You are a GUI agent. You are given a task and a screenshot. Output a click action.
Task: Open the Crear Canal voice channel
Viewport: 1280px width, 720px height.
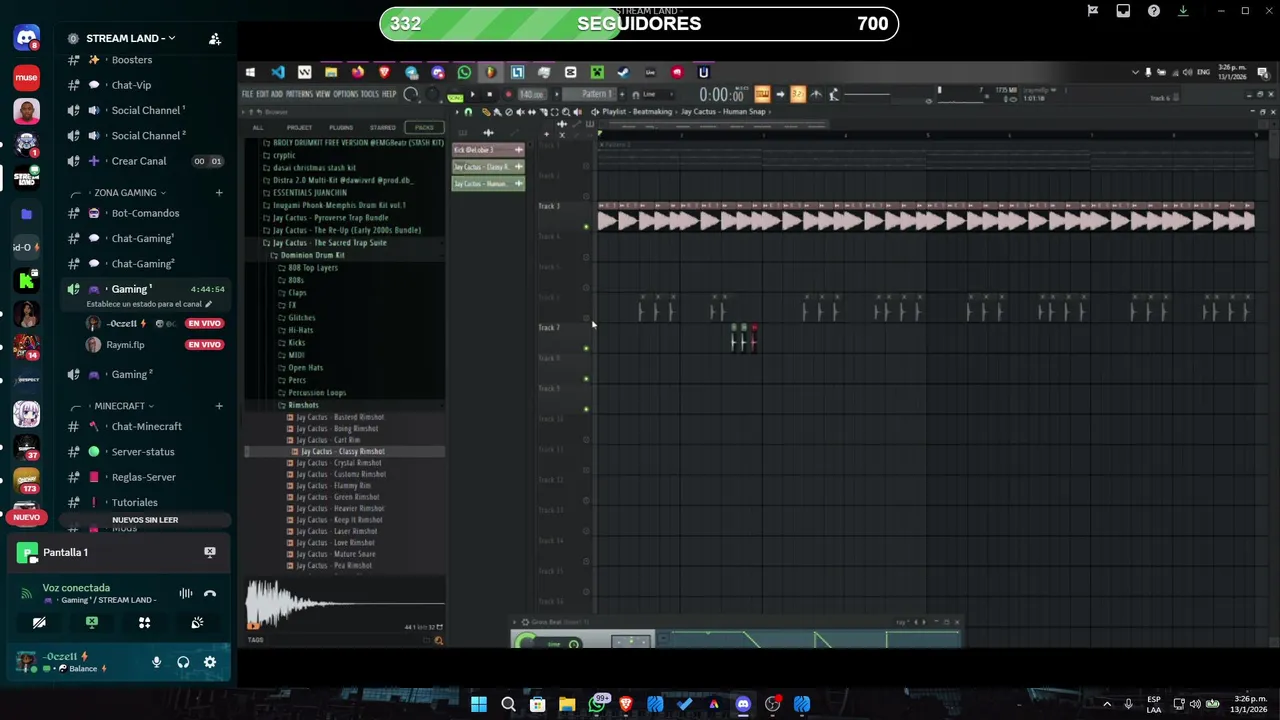coord(145,161)
